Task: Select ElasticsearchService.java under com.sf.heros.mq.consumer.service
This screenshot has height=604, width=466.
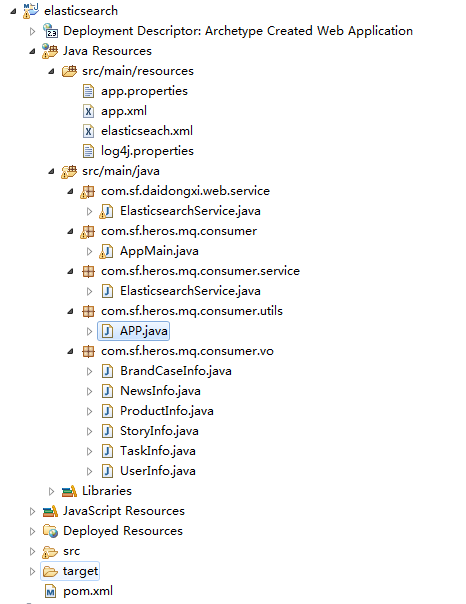Action: tap(190, 291)
